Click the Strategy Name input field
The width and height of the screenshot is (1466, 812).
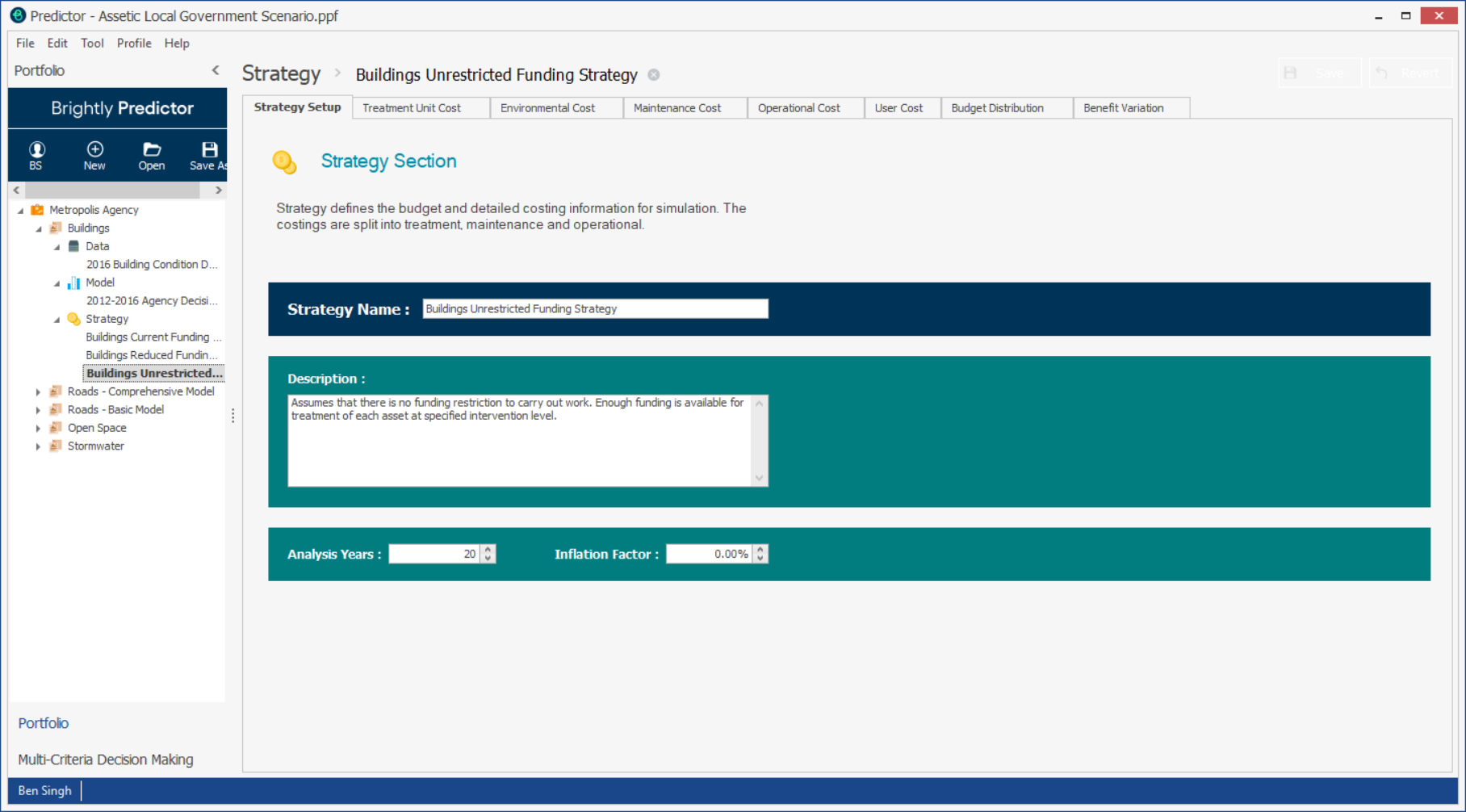tap(595, 309)
